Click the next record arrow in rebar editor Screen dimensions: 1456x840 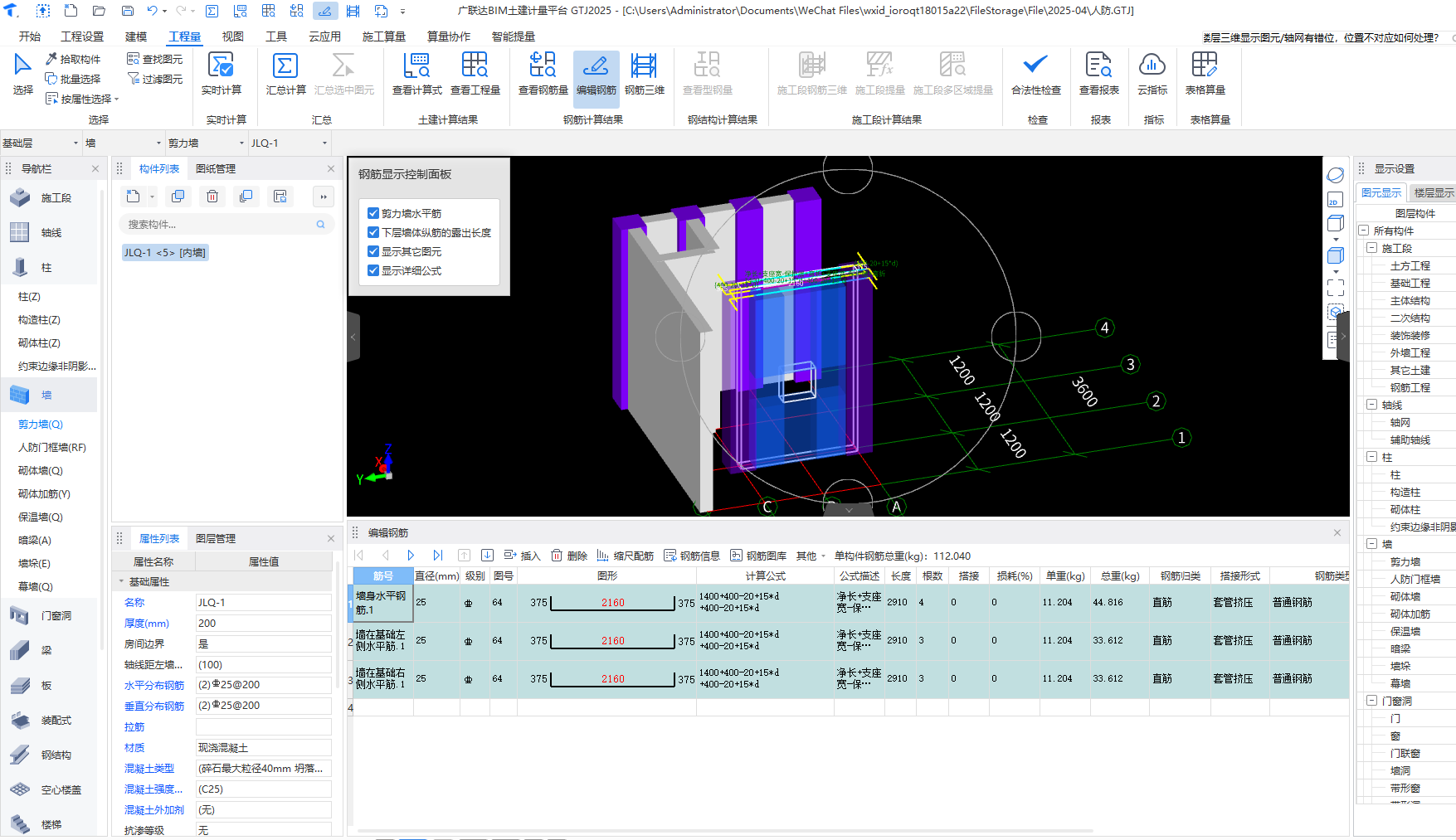411,556
